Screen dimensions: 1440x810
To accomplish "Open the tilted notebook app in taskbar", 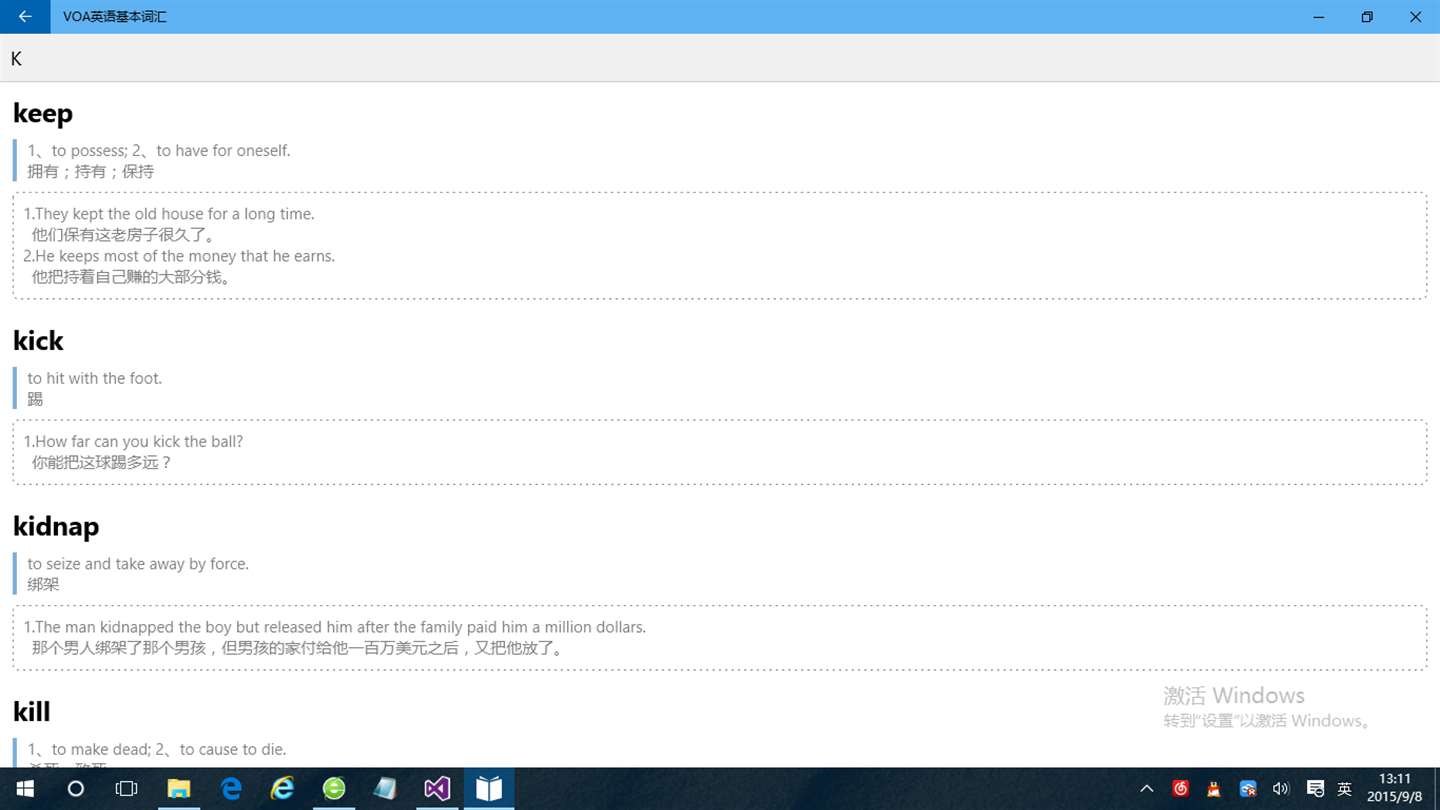I will tap(386, 789).
